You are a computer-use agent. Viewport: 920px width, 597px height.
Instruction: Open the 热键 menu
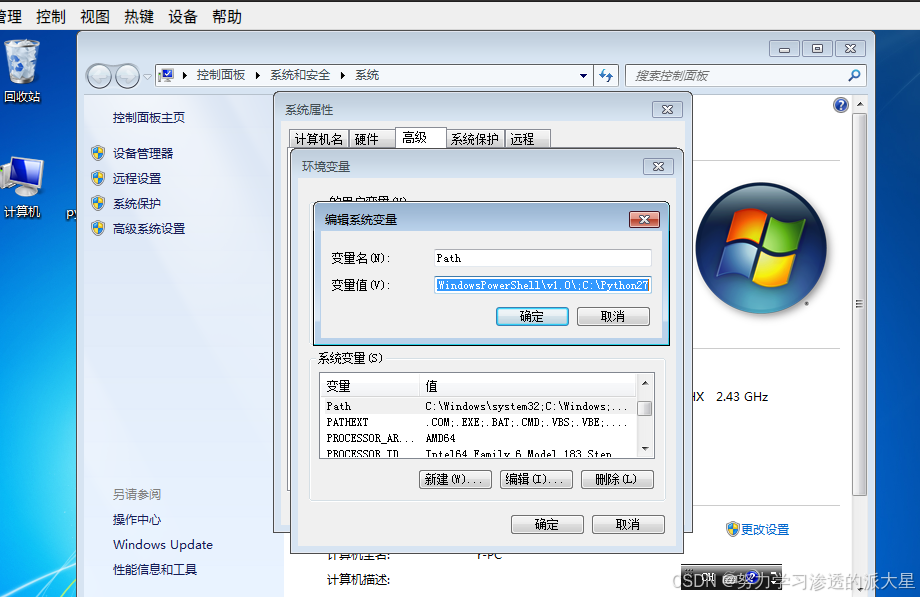[139, 17]
